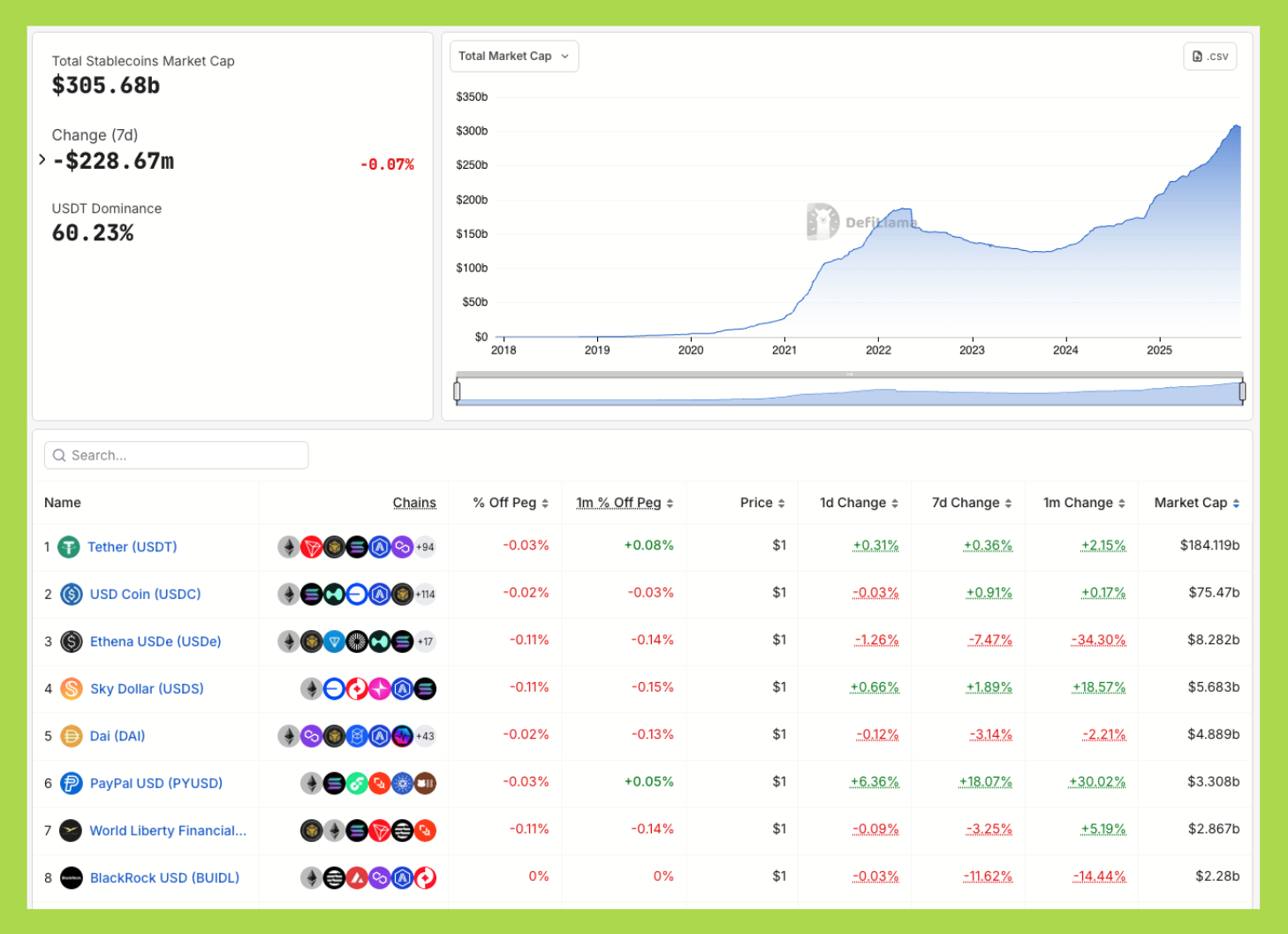1288x934 pixels.
Task: Toggle sort order on the Price column
Action: (x=781, y=502)
